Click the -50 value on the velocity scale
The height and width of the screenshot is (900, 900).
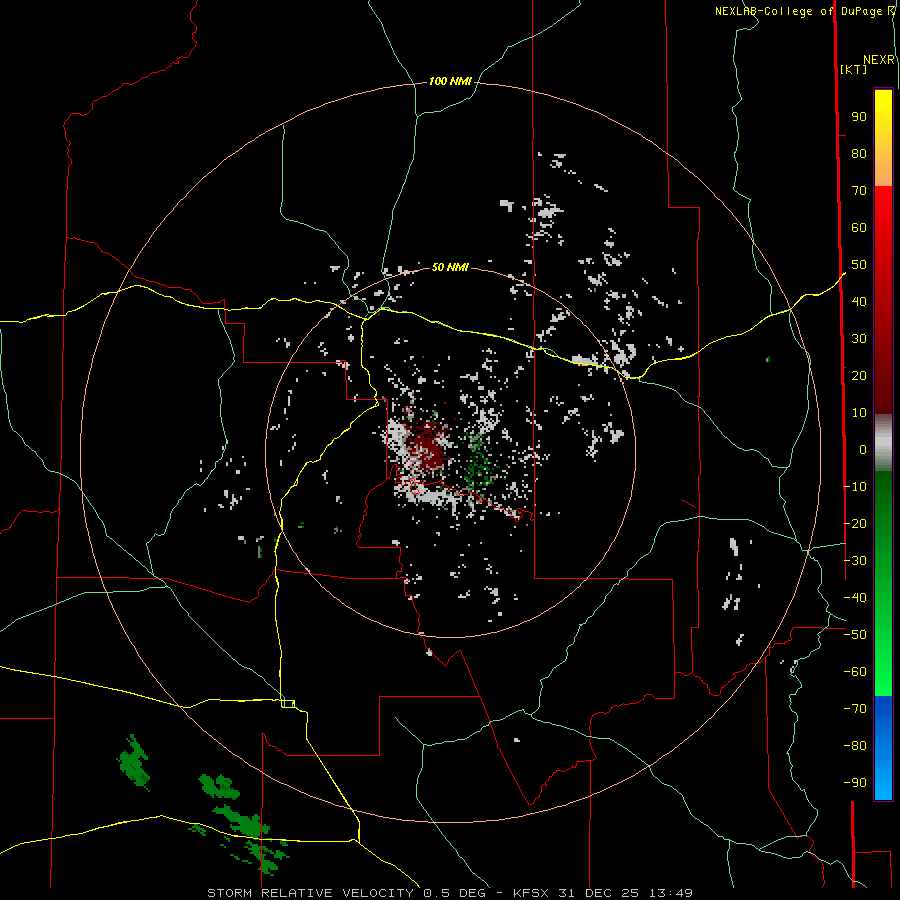(x=855, y=635)
